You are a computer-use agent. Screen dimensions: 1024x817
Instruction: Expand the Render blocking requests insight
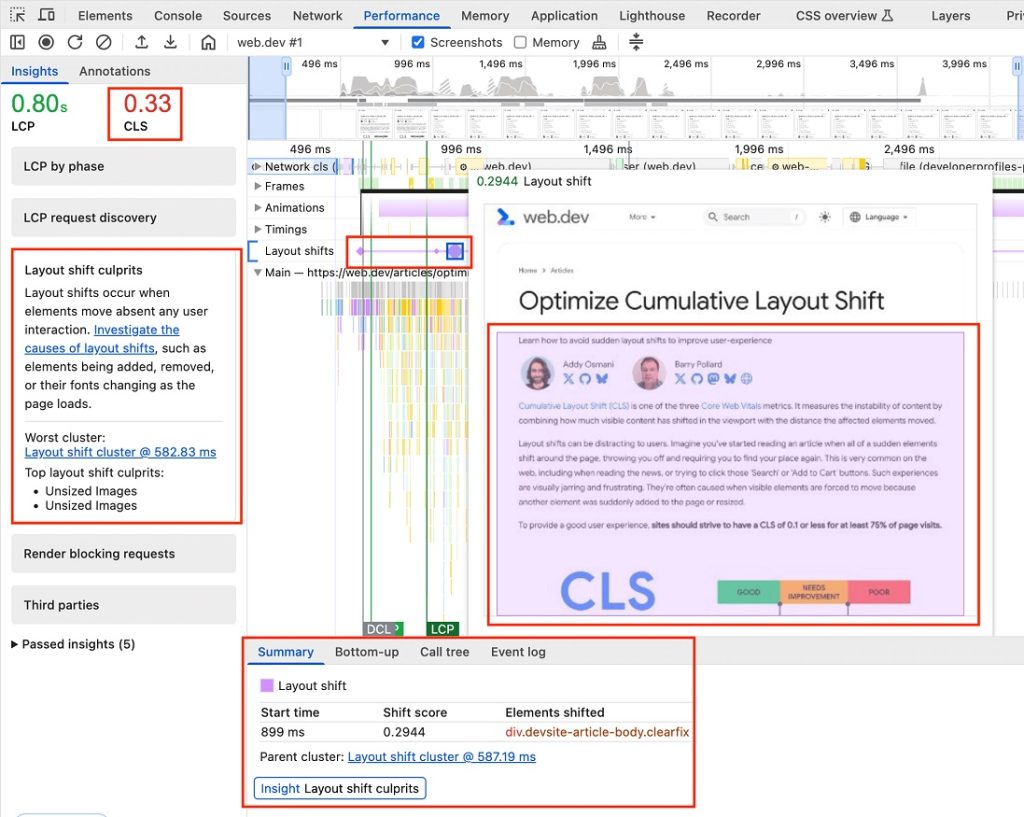(123, 554)
